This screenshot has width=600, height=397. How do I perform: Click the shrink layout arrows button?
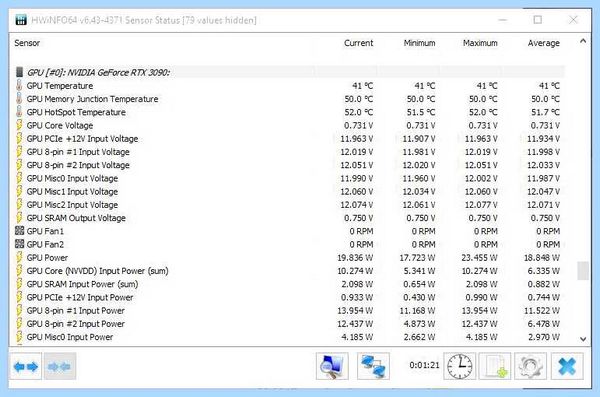[x=60, y=367]
